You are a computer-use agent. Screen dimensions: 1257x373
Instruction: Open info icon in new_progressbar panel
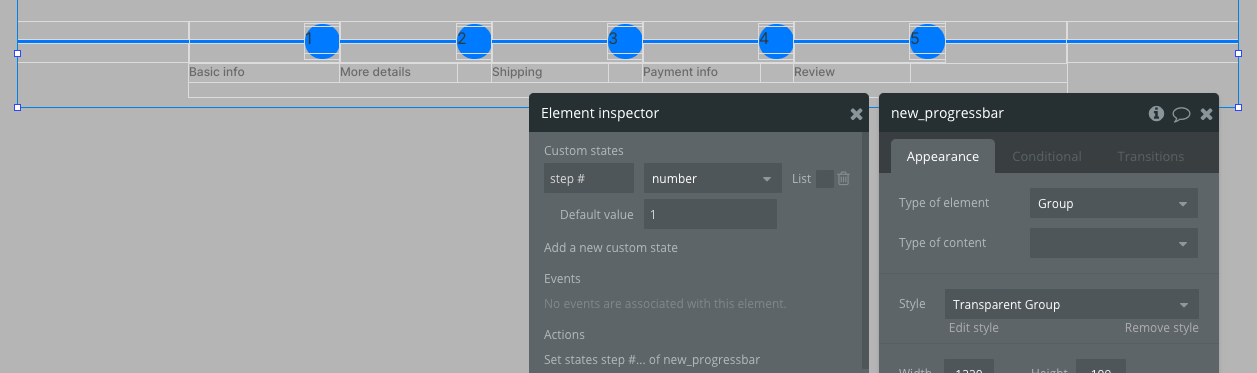[1157, 114]
